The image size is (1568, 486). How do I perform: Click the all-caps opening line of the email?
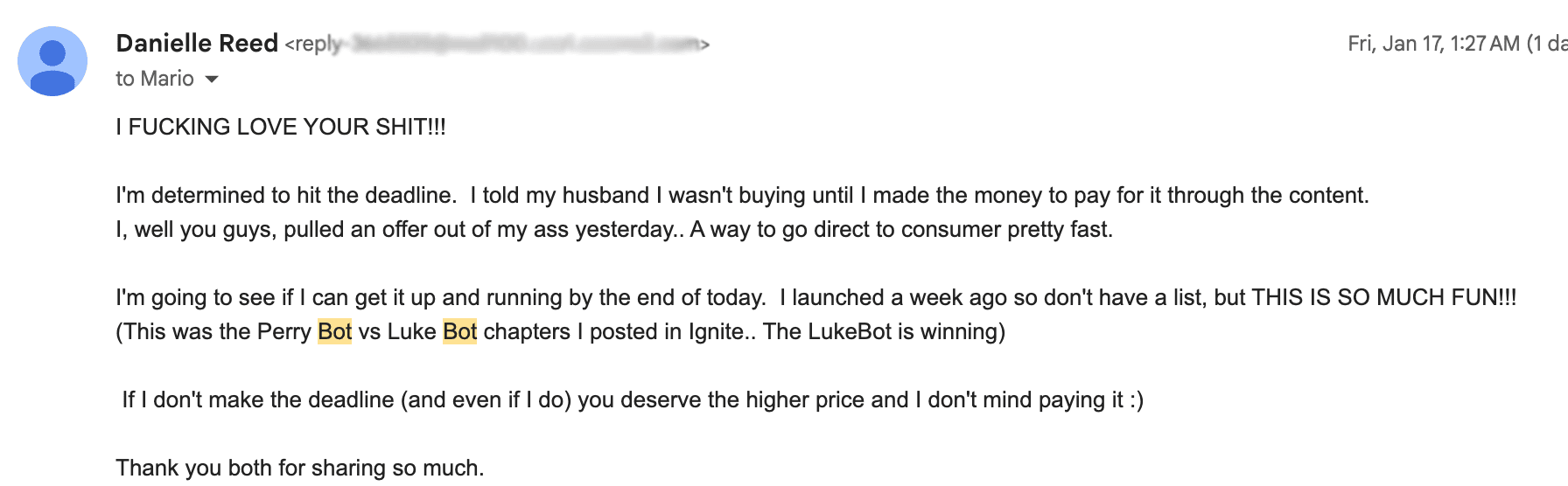click(x=281, y=128)
